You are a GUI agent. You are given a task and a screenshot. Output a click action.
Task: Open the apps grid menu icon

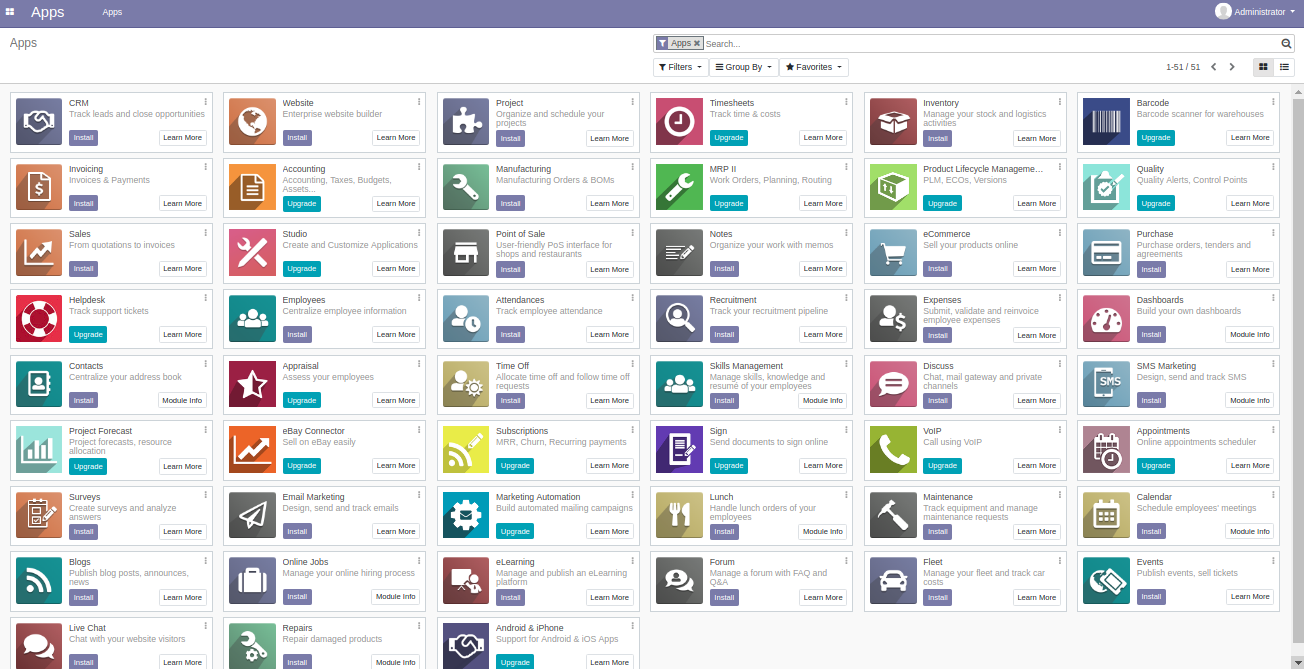tap(10, 12)
